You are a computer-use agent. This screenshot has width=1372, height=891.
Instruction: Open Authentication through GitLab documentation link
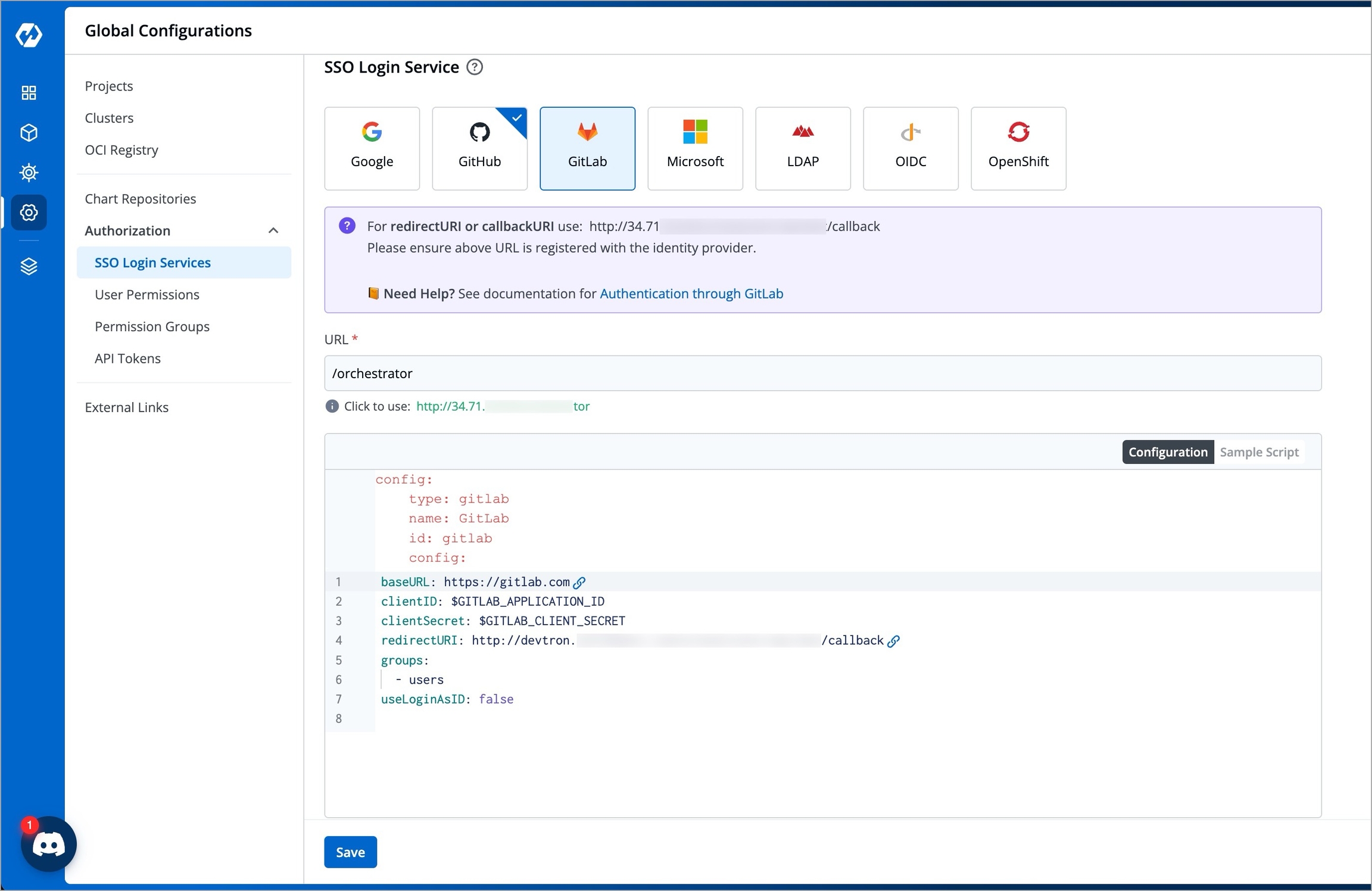[x=691, y=294]
